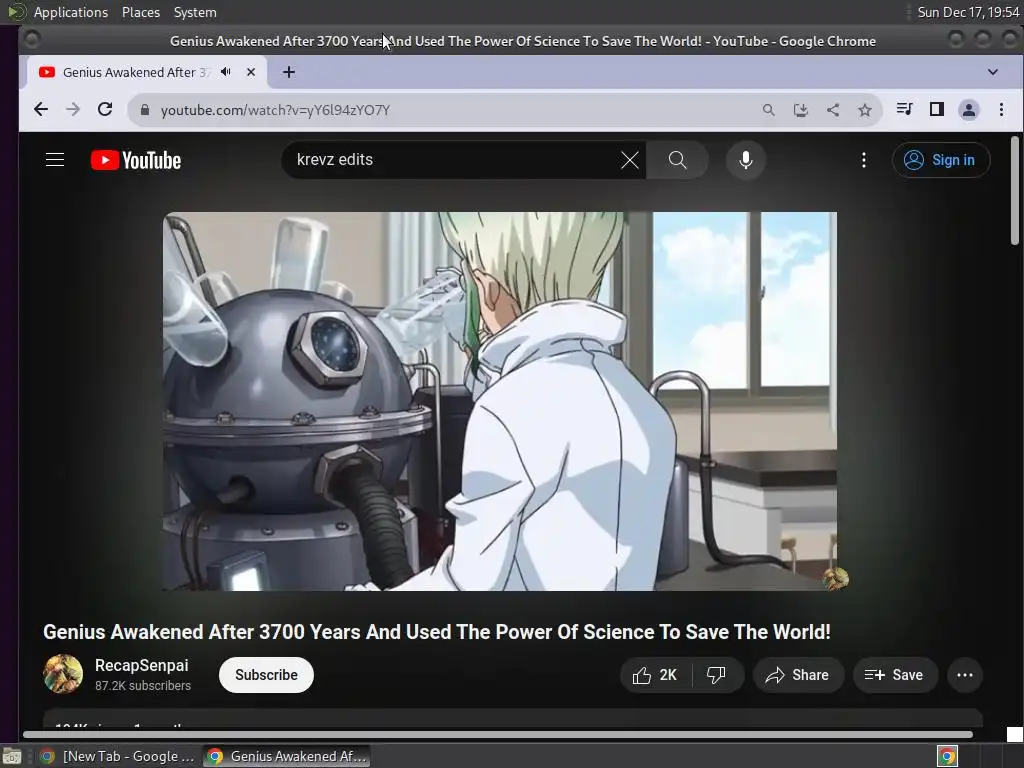Click the zoom magnifier icon in address bar
The height and width of the screenshot is (768, 1024).
[x=769, y=110]
